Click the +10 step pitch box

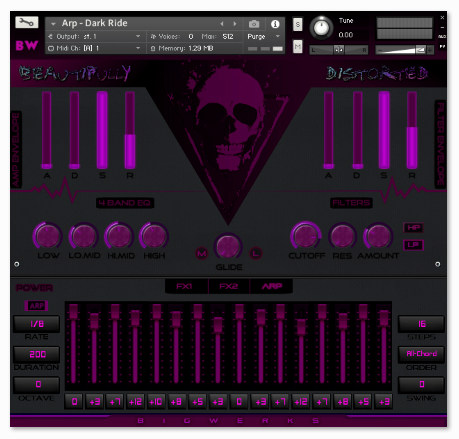pyautogui.click(x=156, y=402)
